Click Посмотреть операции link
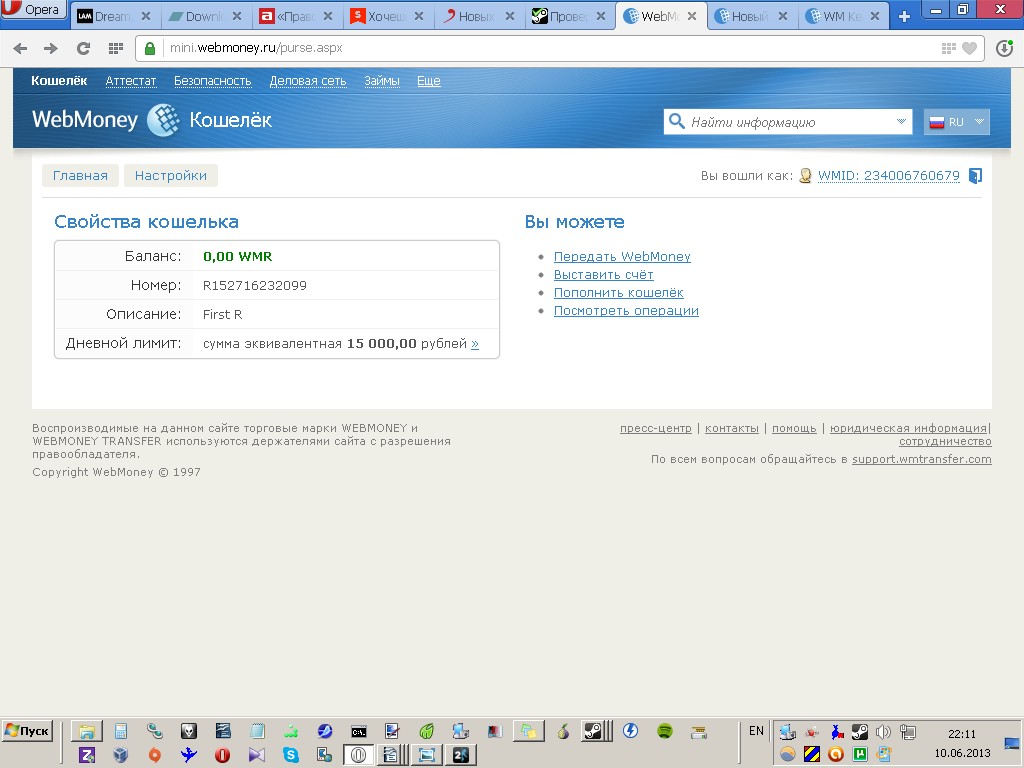Image resolution: width=1024 pixels, height=768 pixels. 626,311
